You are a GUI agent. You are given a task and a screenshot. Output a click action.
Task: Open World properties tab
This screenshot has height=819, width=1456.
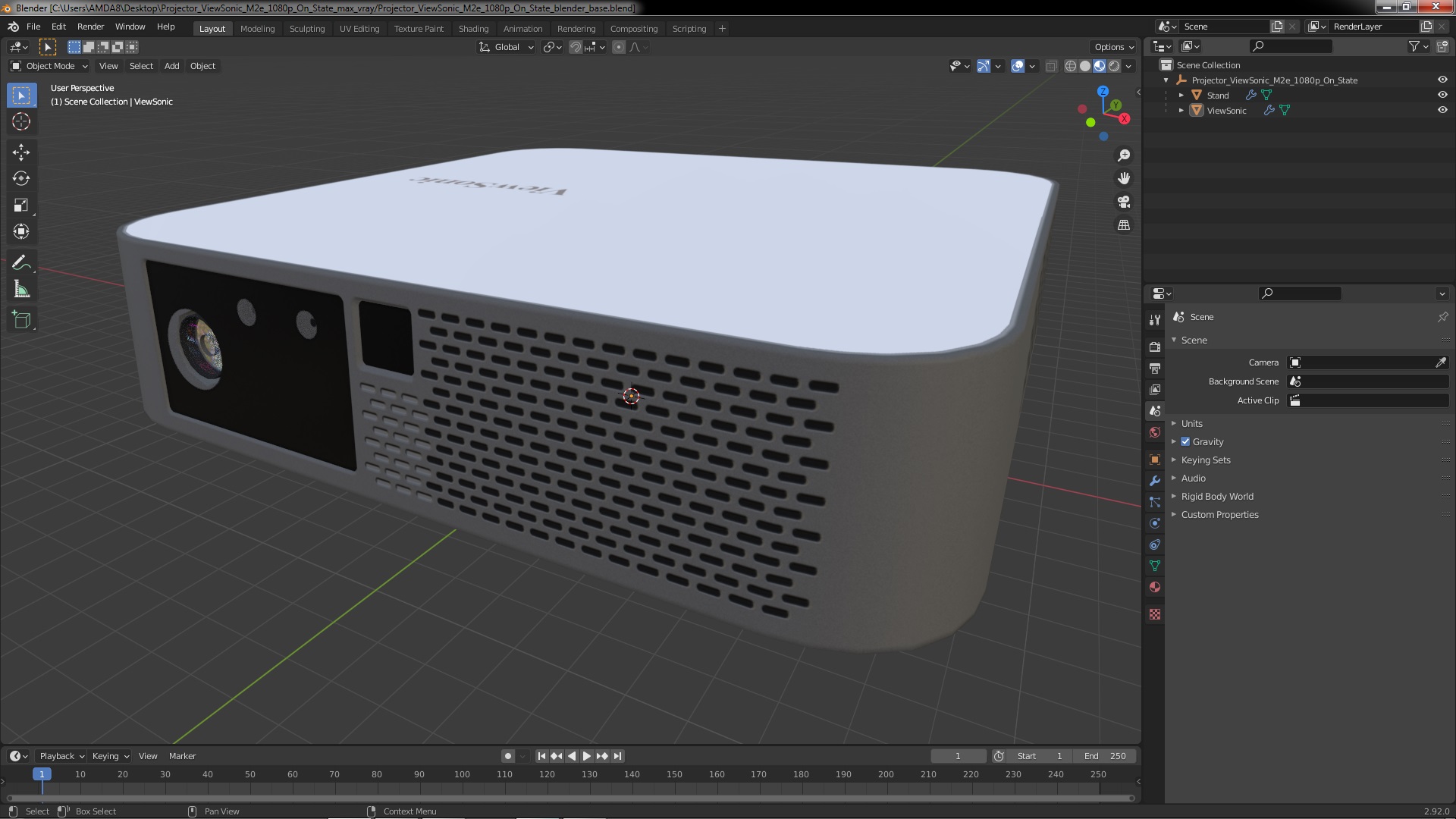1154,432
